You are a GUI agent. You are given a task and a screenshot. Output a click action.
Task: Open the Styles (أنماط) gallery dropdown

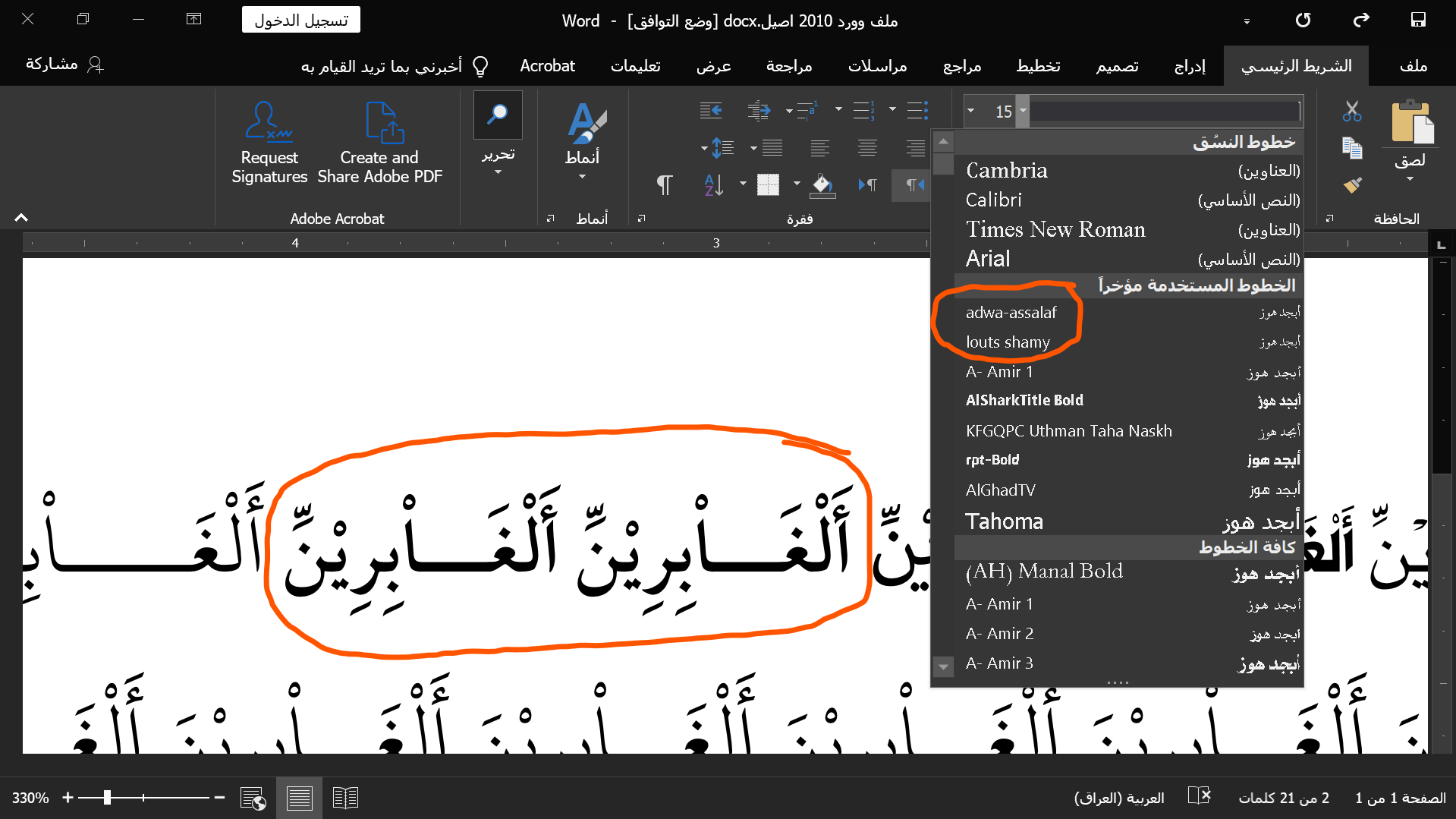click(x=582, y=177)
